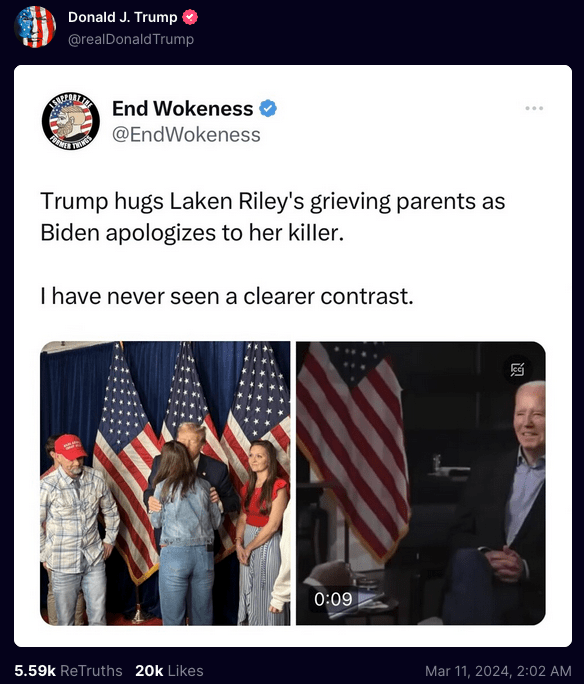Open the End Wokeness circular profile logo

(71, 121)
